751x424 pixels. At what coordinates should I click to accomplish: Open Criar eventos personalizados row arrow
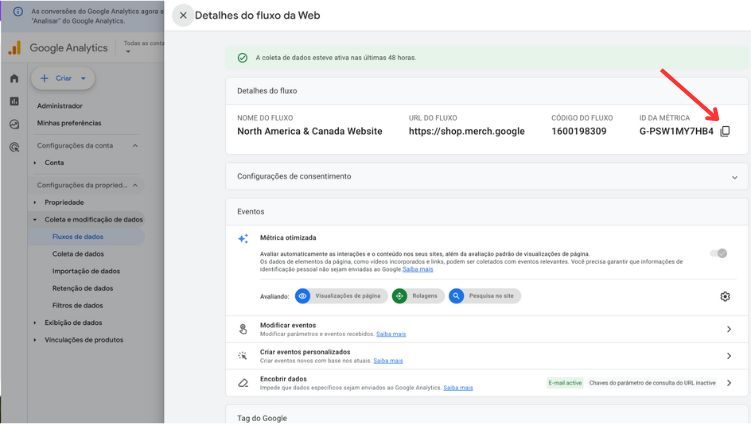tap(729, 356)
